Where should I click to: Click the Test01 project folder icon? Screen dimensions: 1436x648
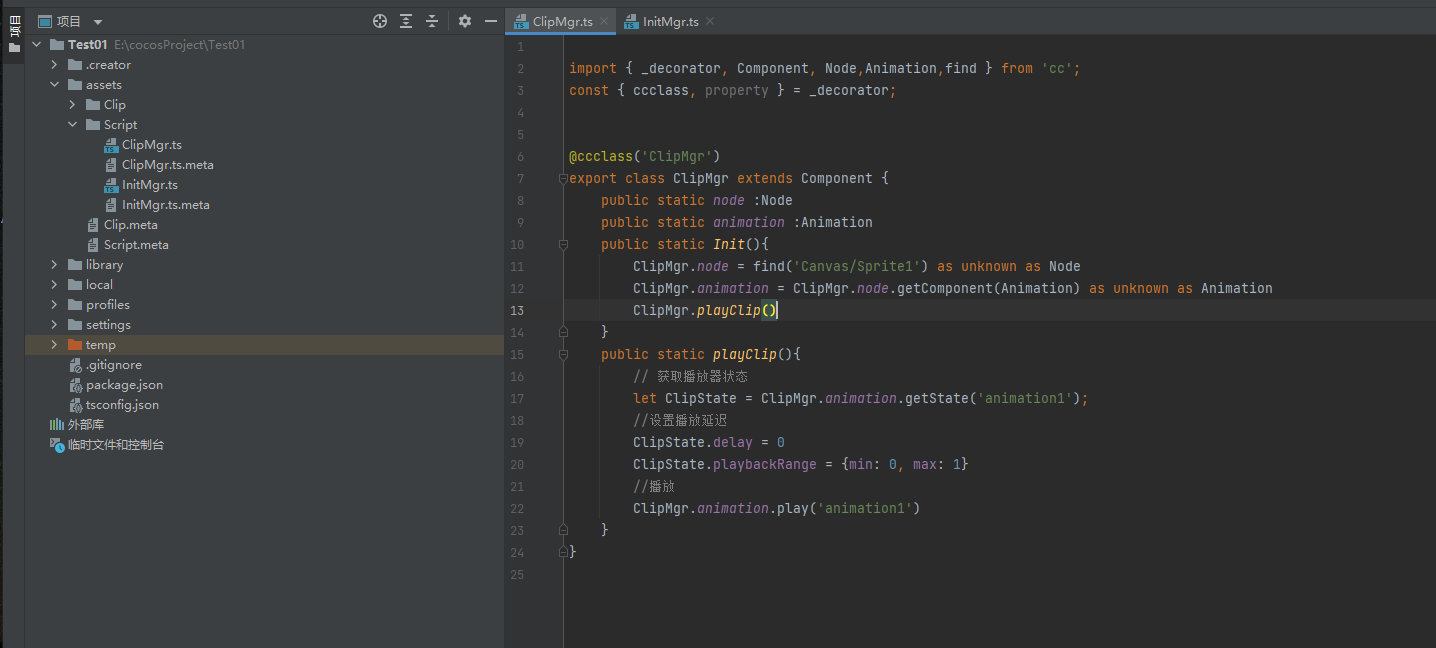pyautogui.click(x=56, y=45)
